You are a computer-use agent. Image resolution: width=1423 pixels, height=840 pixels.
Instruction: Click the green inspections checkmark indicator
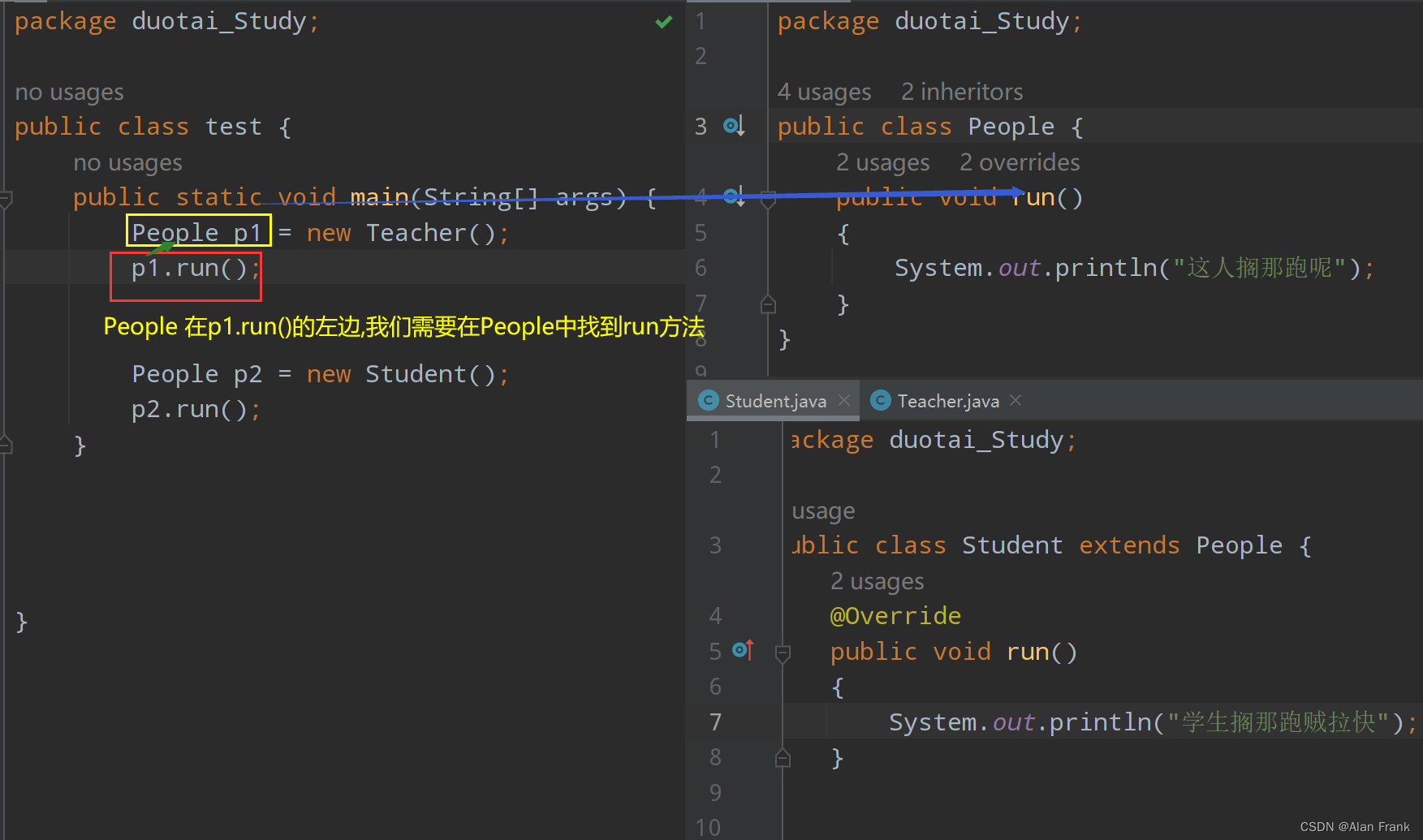pyautogui.click(x=663, y=22)
